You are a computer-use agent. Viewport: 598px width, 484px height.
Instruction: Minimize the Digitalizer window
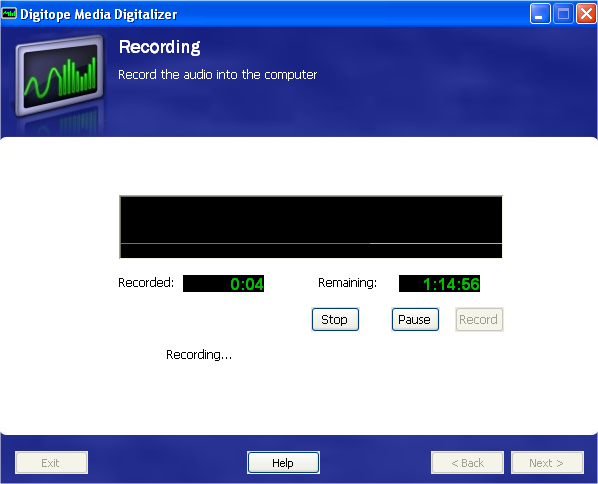point(540,14)
